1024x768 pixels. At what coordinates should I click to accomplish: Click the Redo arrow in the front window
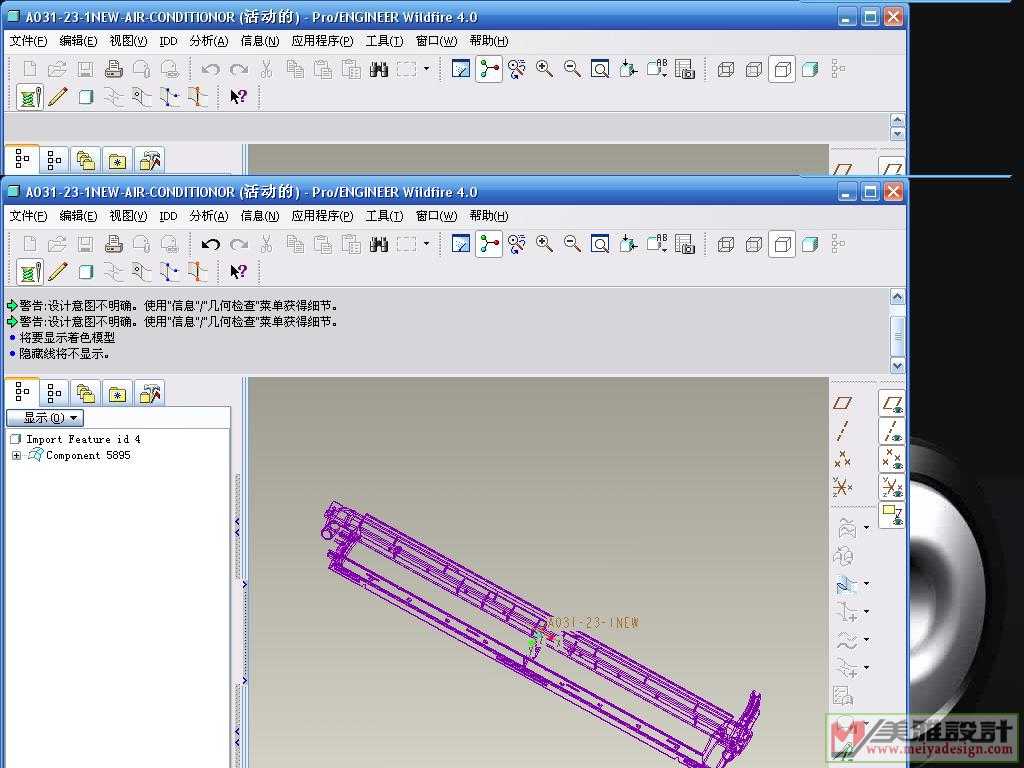(239, 244)
